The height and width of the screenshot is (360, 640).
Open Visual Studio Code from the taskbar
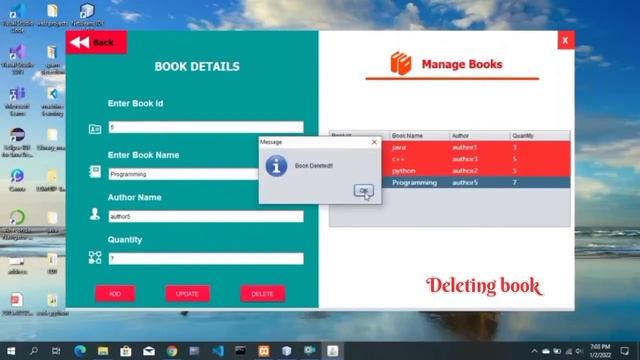click(218, 351)
